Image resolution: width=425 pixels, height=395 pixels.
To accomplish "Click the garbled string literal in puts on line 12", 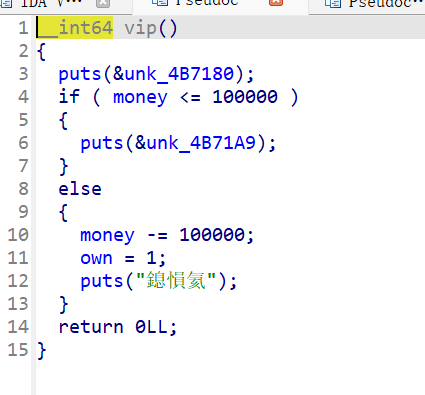I will tap(176, 280).
